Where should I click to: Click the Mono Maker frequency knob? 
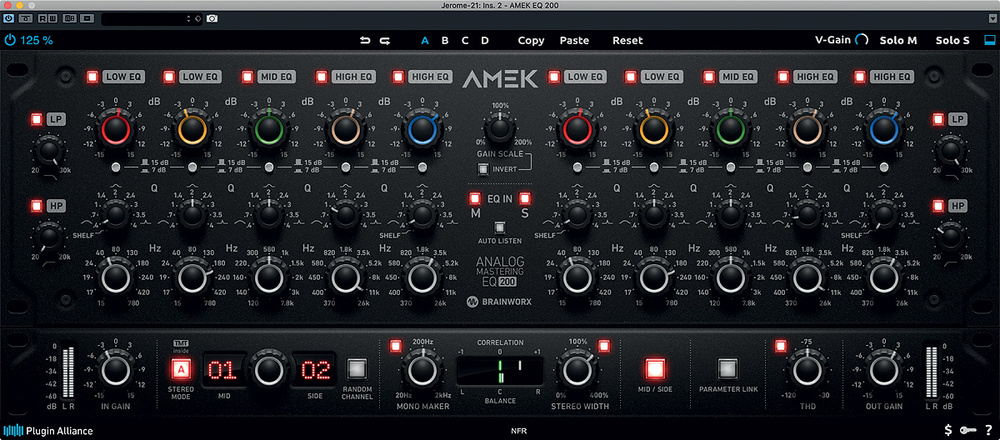tap(423, 369)
